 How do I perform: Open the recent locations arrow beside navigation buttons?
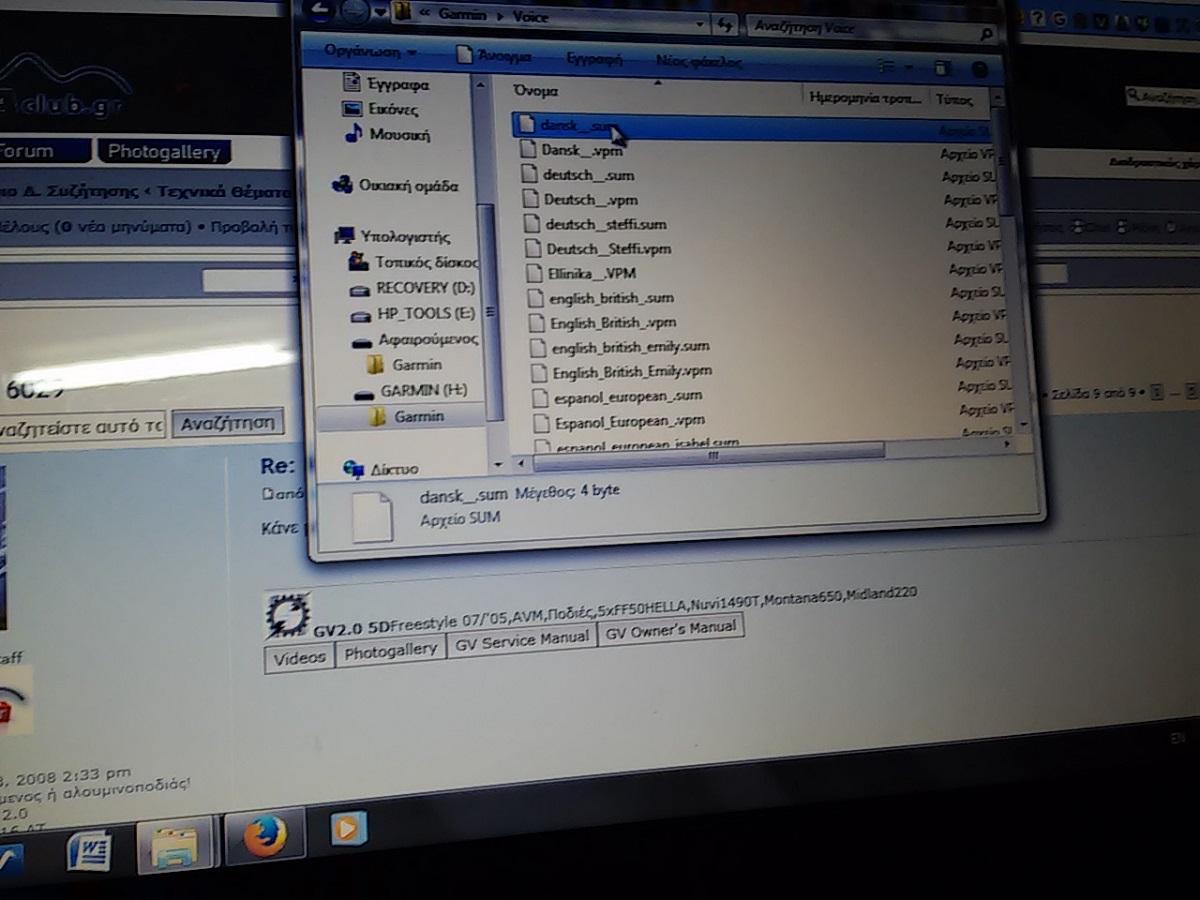tap(379, 13)
